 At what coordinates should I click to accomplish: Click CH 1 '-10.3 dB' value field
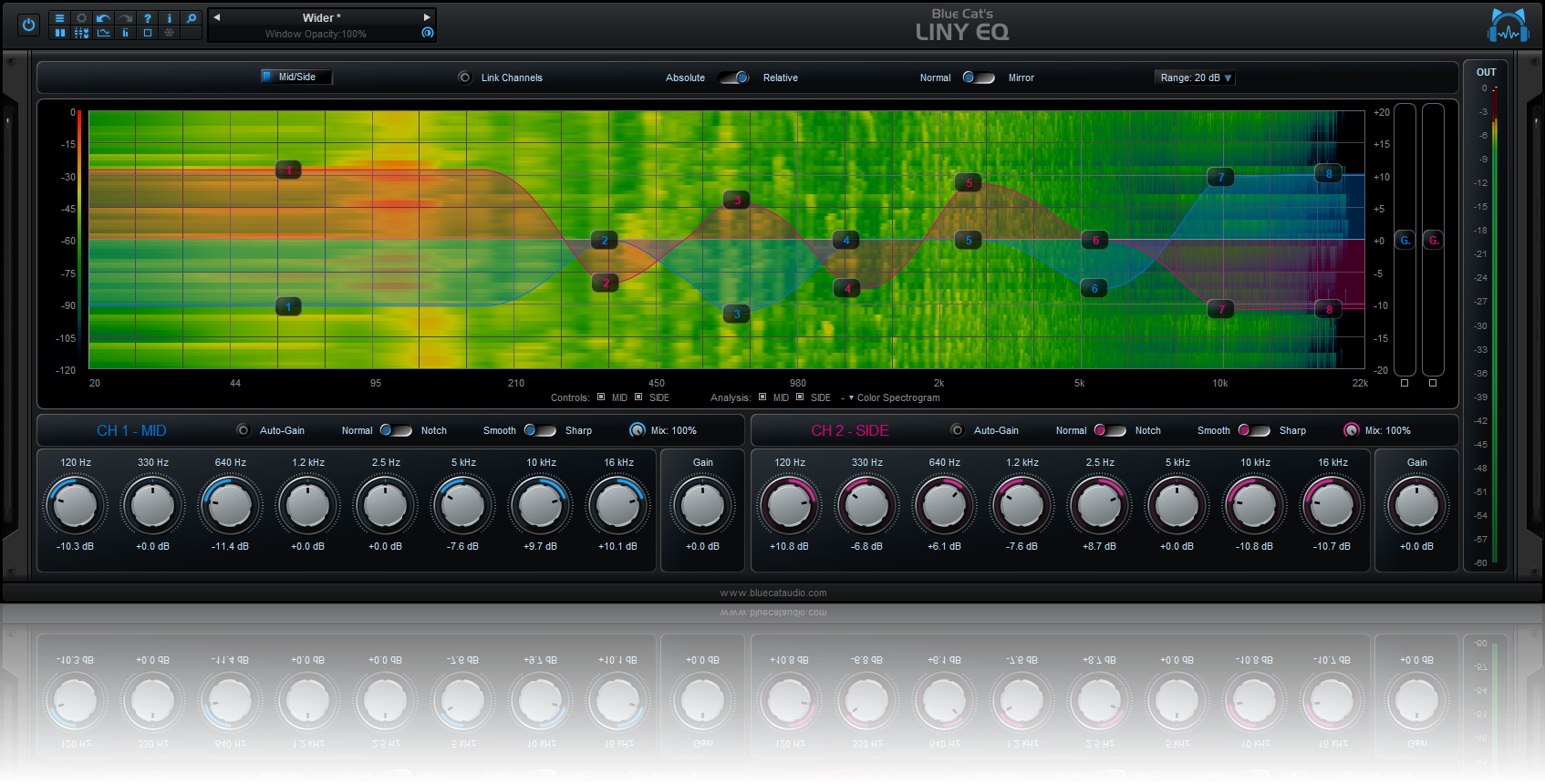(x=76, y=546)
